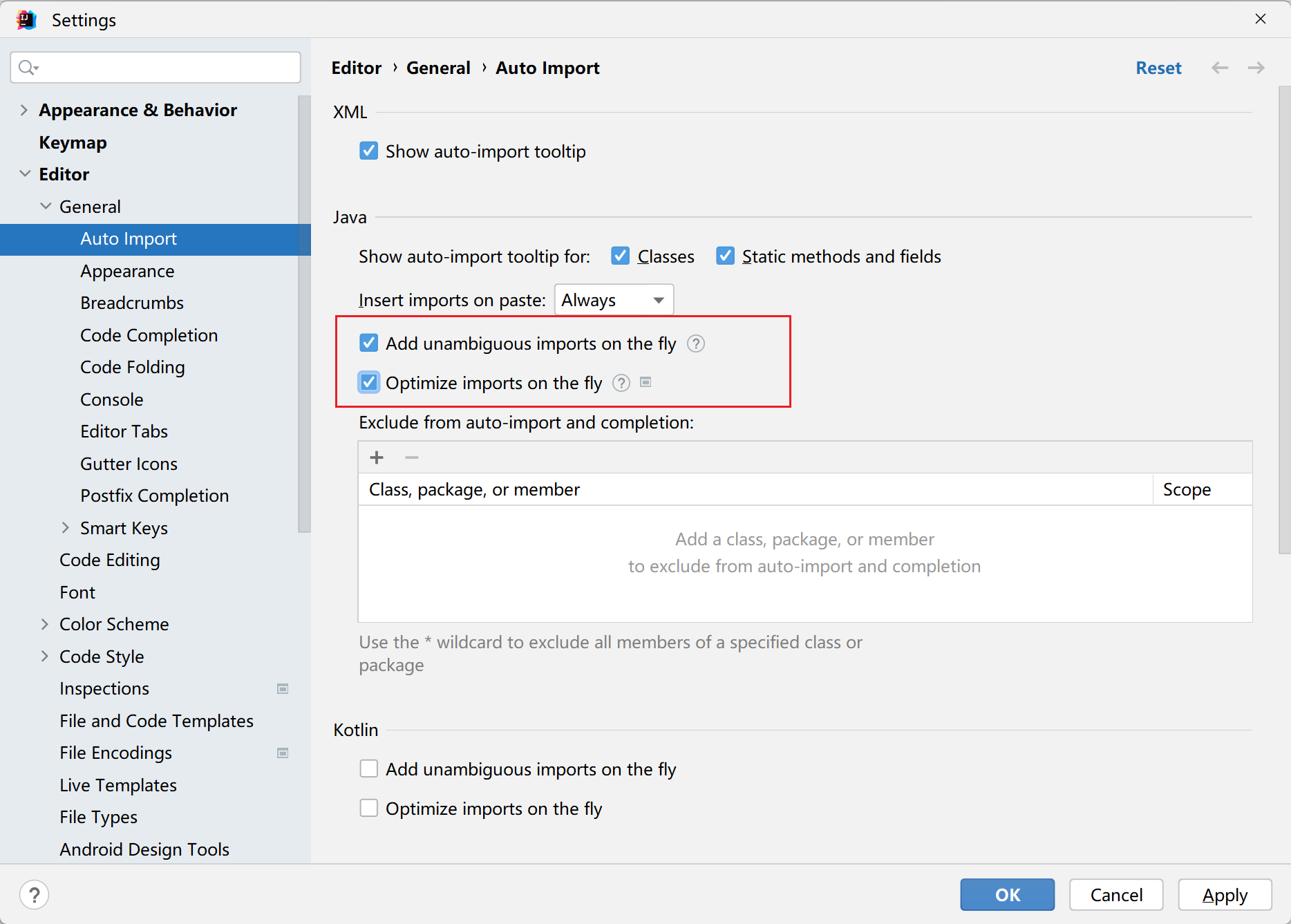Click the plus icon to add exclusion

pos(377,458)
